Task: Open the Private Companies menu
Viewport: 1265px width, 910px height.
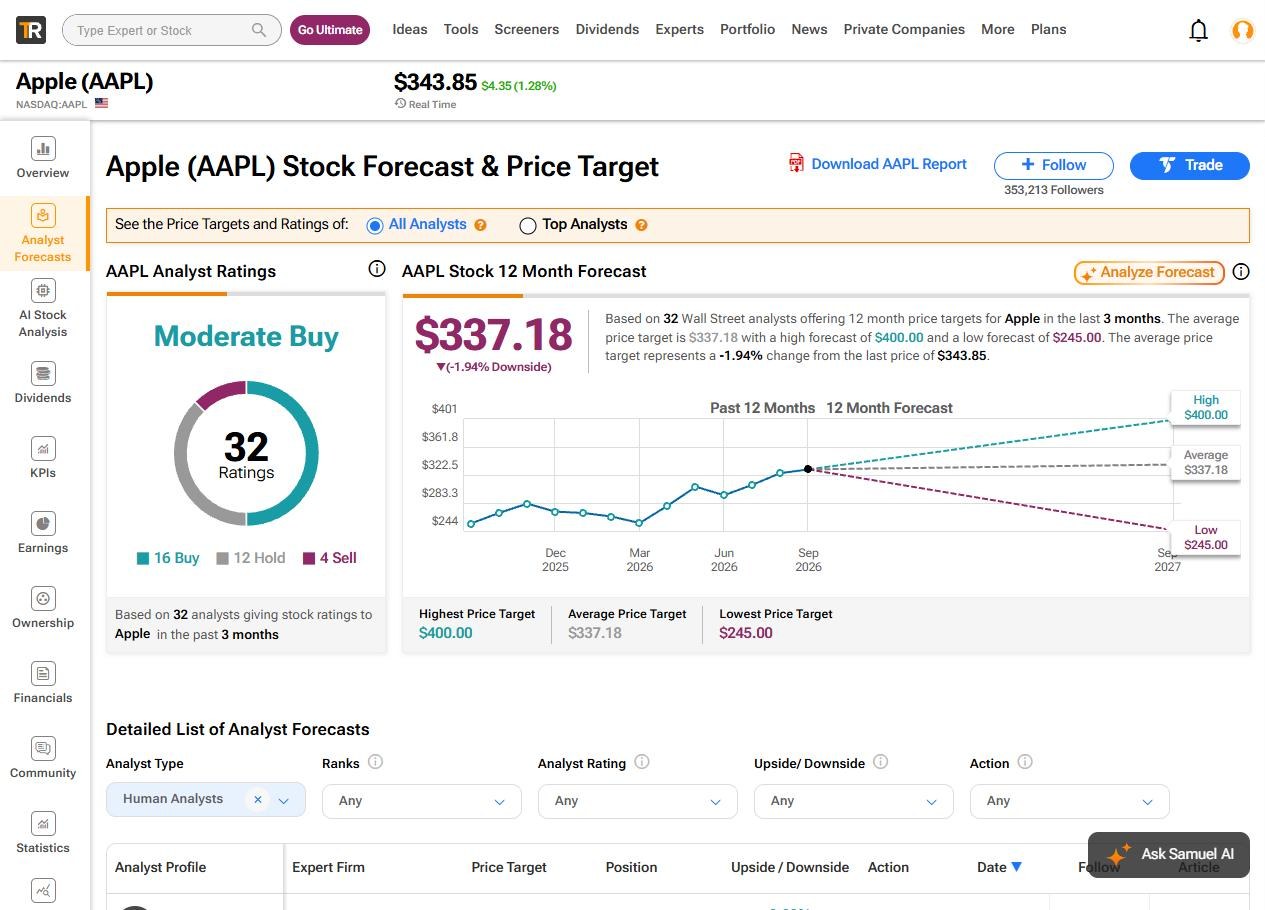Action: coord(904,29)
